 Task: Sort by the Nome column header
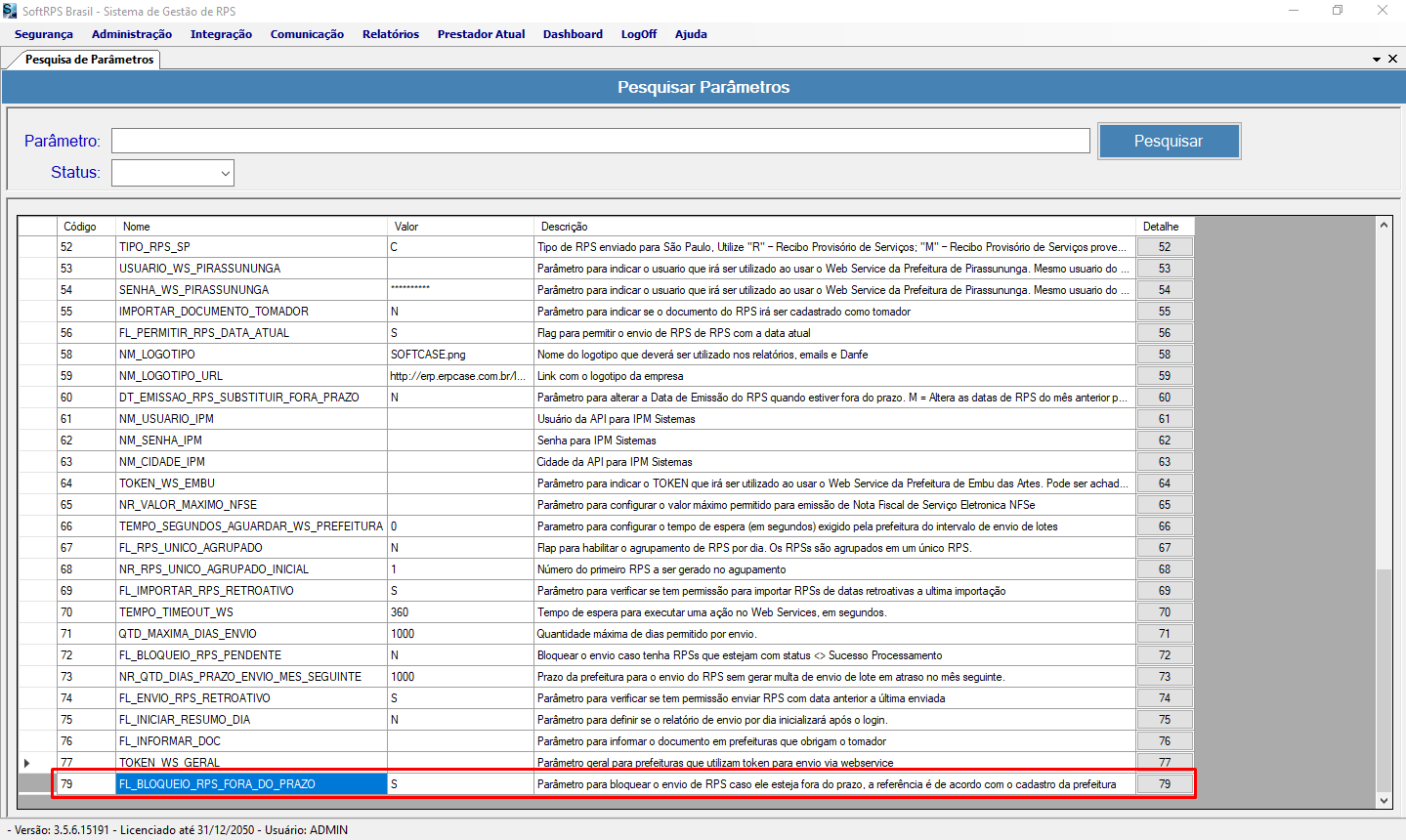[x=251, y=227]
